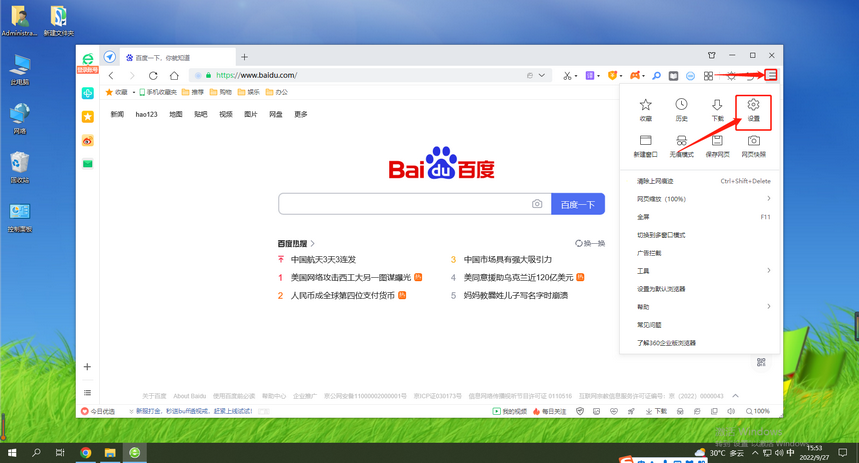
Task: Open hot search 人民币成全球第四位支付货币
Action: tap(342, 295)
